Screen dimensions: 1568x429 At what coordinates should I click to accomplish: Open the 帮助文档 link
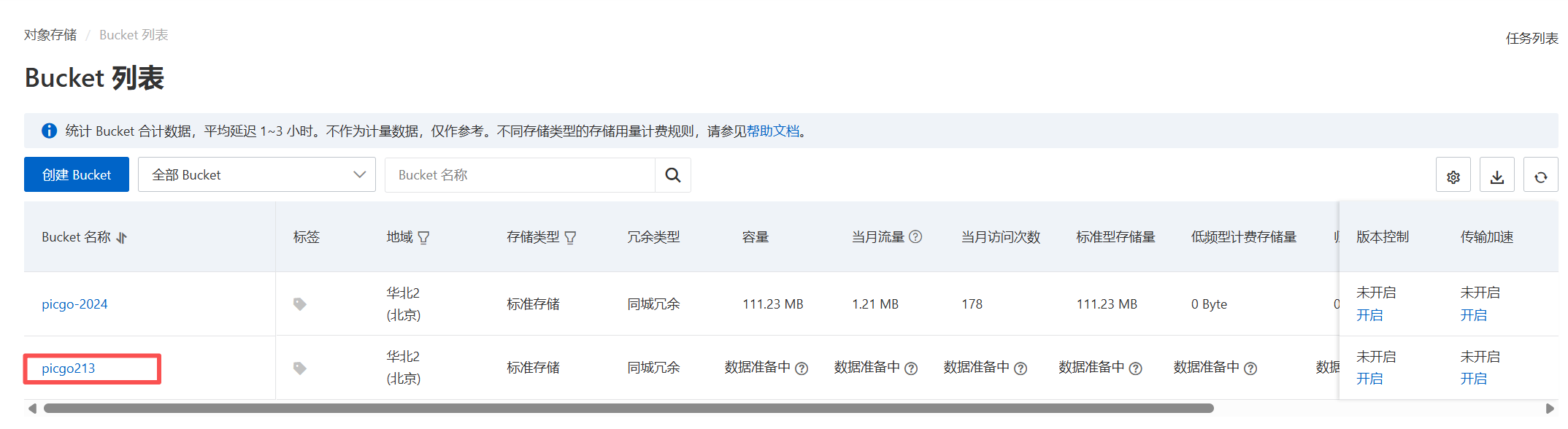pos(772,131)
